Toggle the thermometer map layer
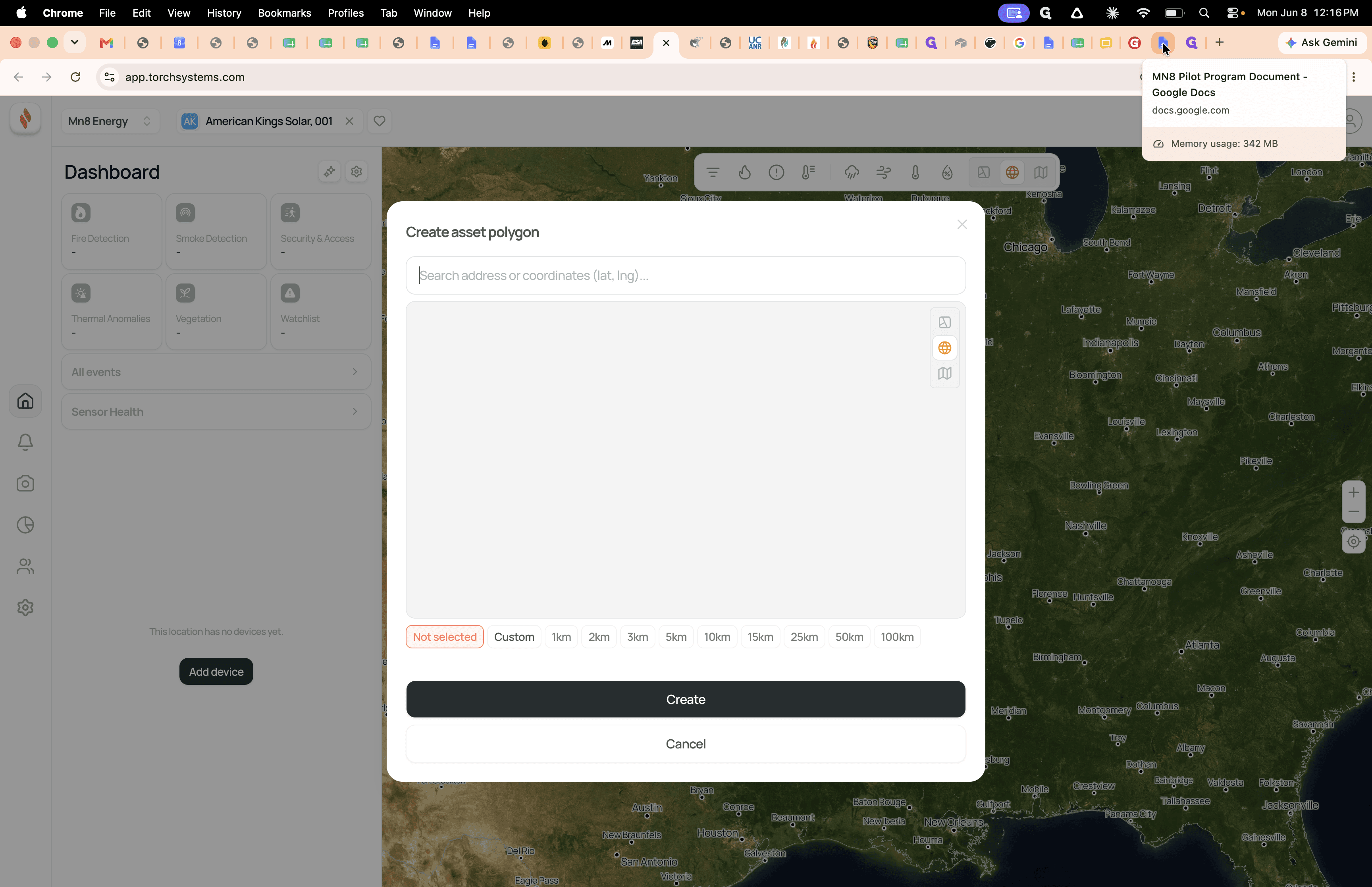This screenshot has width=1372, height=887. coord(915,172)
